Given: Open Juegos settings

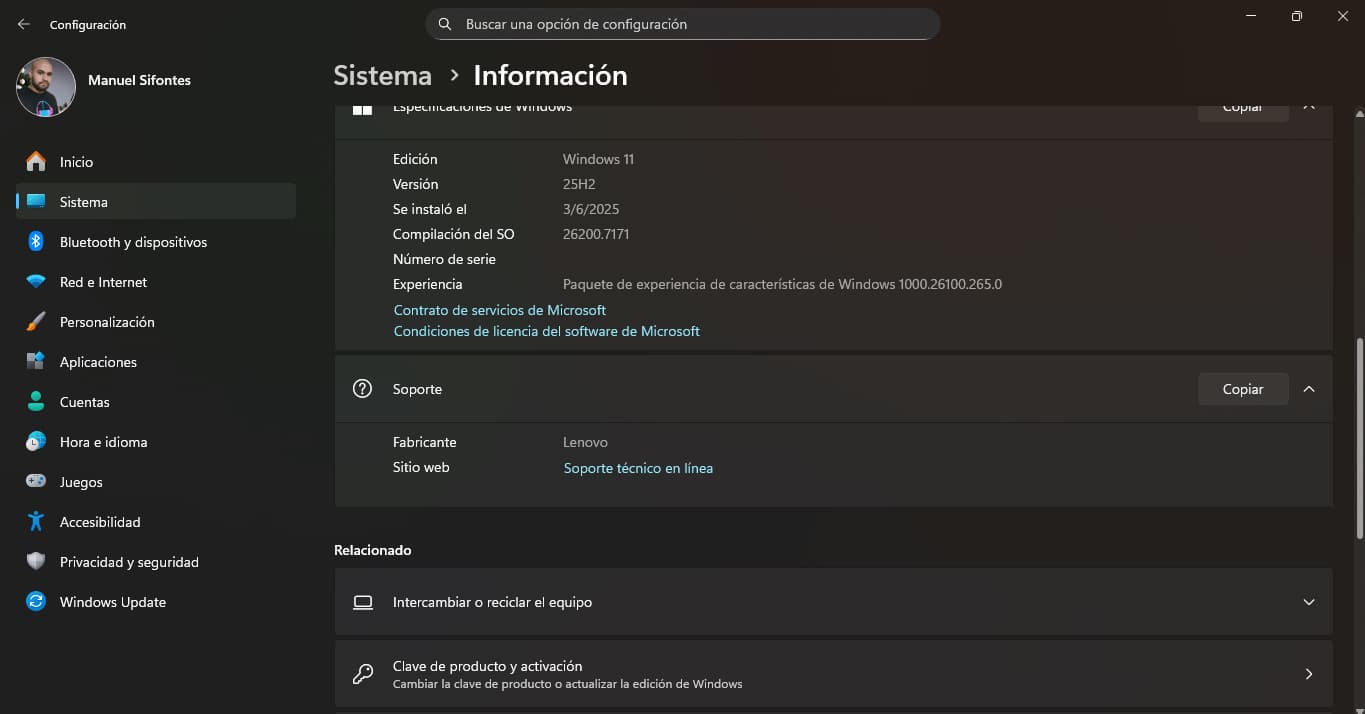Looking at the screenshot, I should 81,482.
